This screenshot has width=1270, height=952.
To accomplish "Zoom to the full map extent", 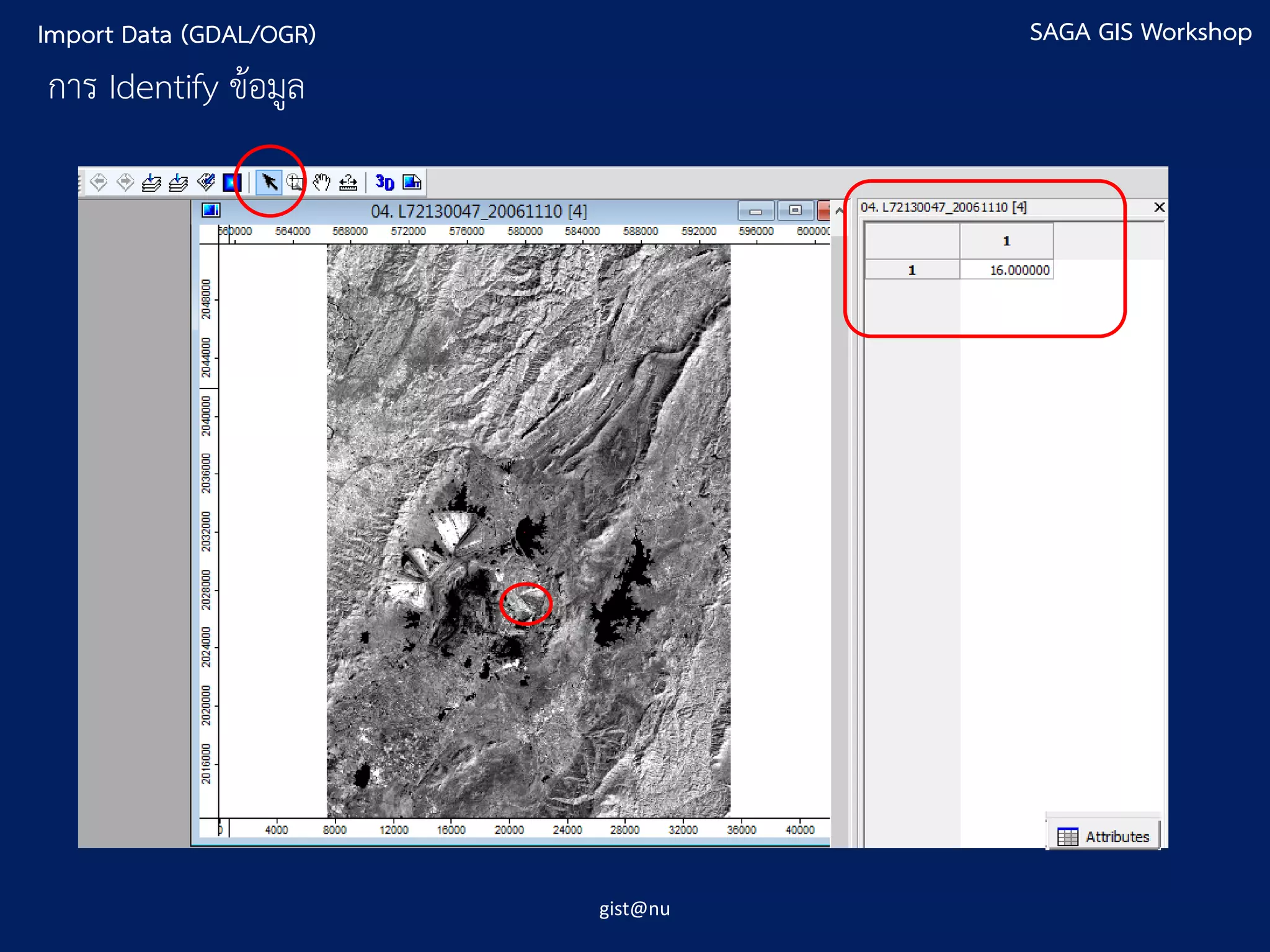I will tap(151, 183).
